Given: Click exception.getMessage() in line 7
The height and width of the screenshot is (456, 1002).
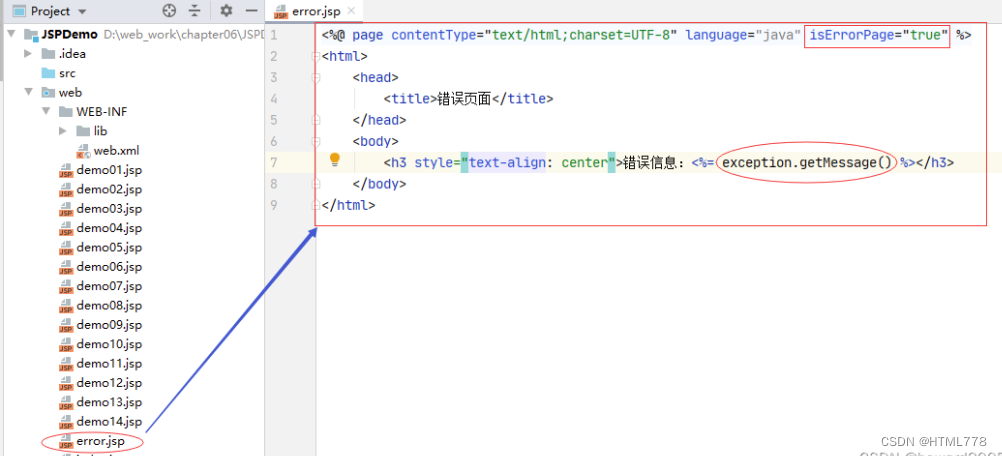Looking at the screenshot, I should point(806,162).
